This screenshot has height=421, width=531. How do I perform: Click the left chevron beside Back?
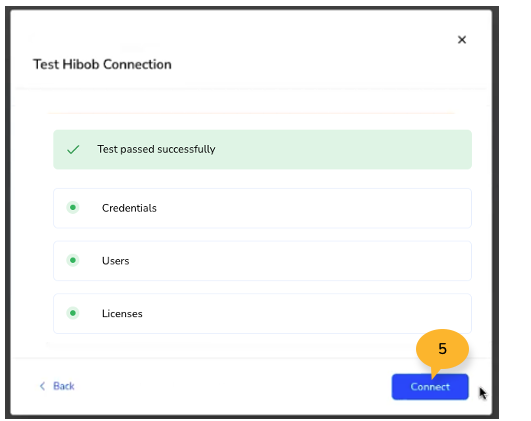[x=42, y=386]
